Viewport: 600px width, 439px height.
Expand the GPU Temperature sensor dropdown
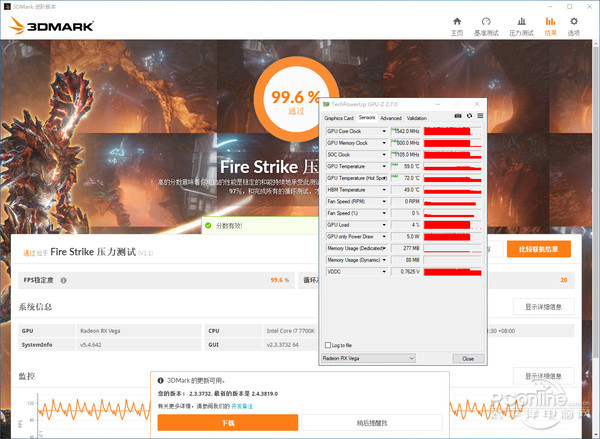(384, 166)
